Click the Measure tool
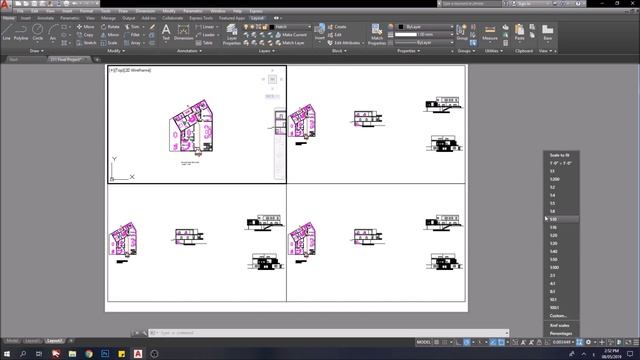 pyautogui.click(x=490, y=32)
